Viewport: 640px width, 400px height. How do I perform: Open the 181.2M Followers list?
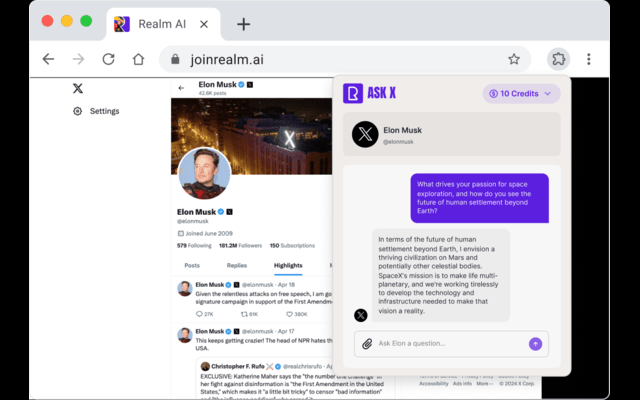240,246
